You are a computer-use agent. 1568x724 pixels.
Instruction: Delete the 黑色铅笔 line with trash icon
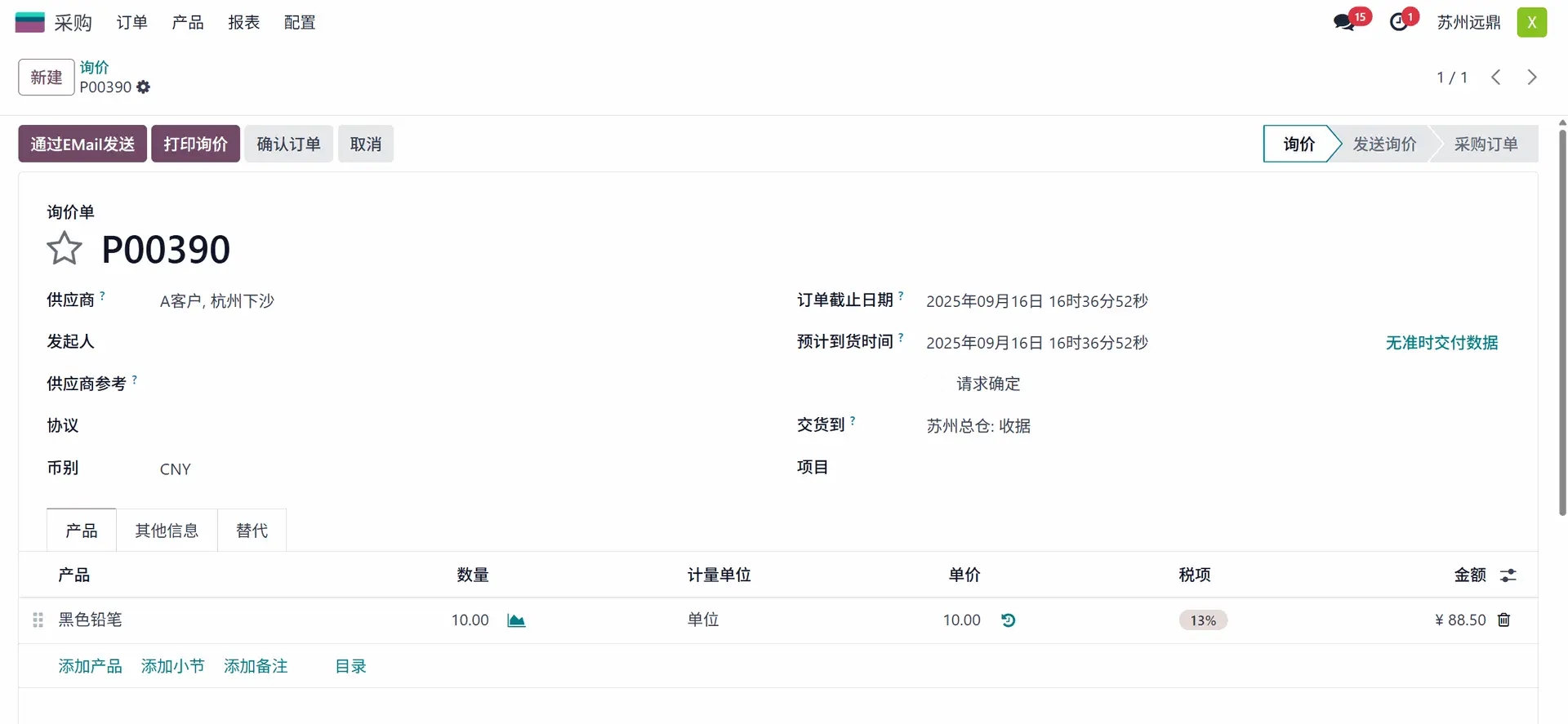tap(1503, 620)
